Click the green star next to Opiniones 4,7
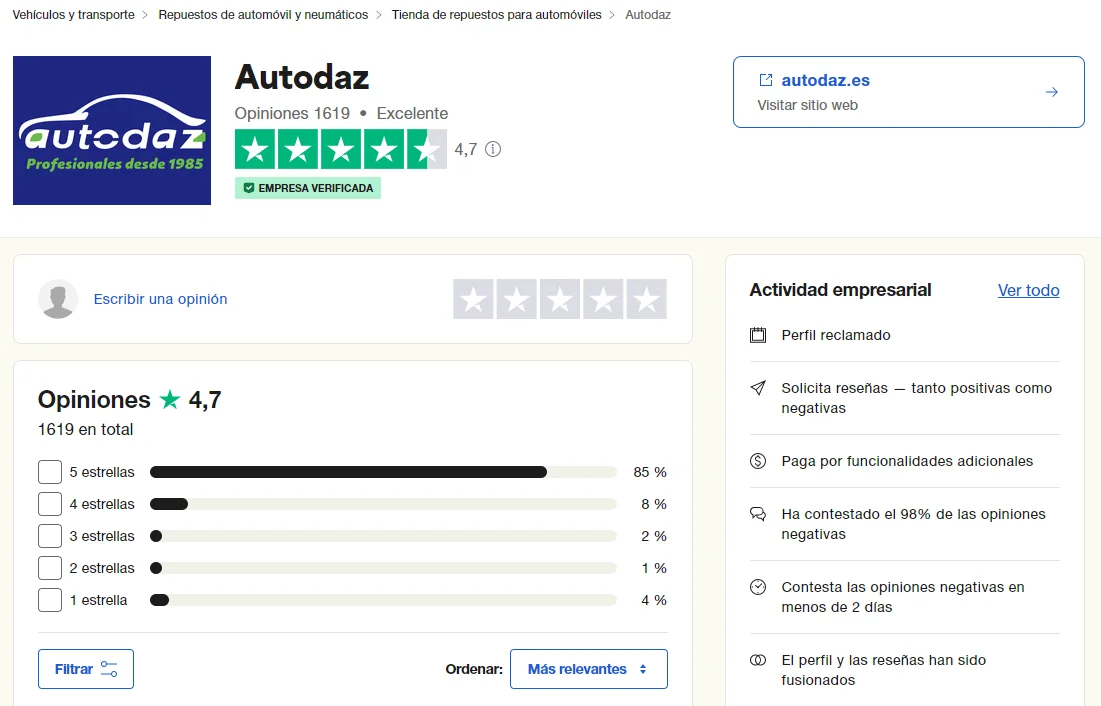The height and width of the screenshot is (706, 1101). click(x=169, y=399)
